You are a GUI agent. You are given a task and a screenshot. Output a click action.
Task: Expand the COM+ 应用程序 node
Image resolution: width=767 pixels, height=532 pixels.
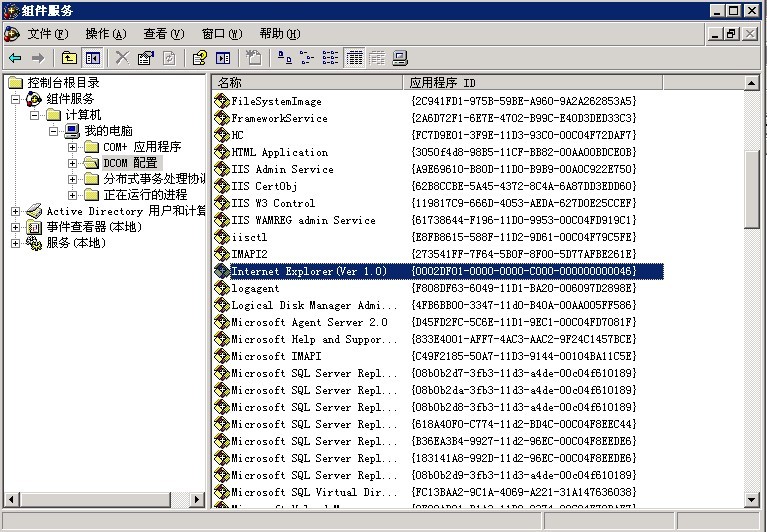click(73, 147)
